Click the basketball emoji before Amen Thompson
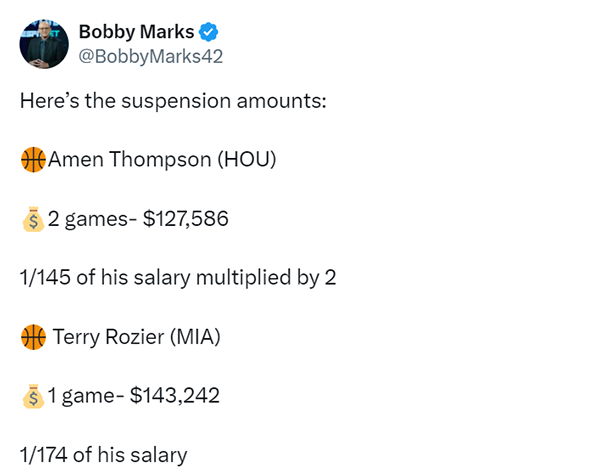The image size is (600, 468). click(33, 160)
